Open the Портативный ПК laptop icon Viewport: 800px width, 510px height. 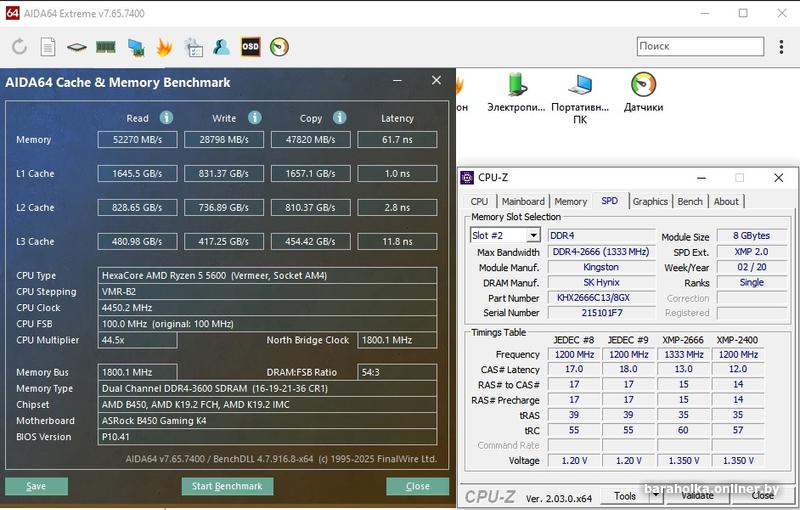click(x=580, y=85)
